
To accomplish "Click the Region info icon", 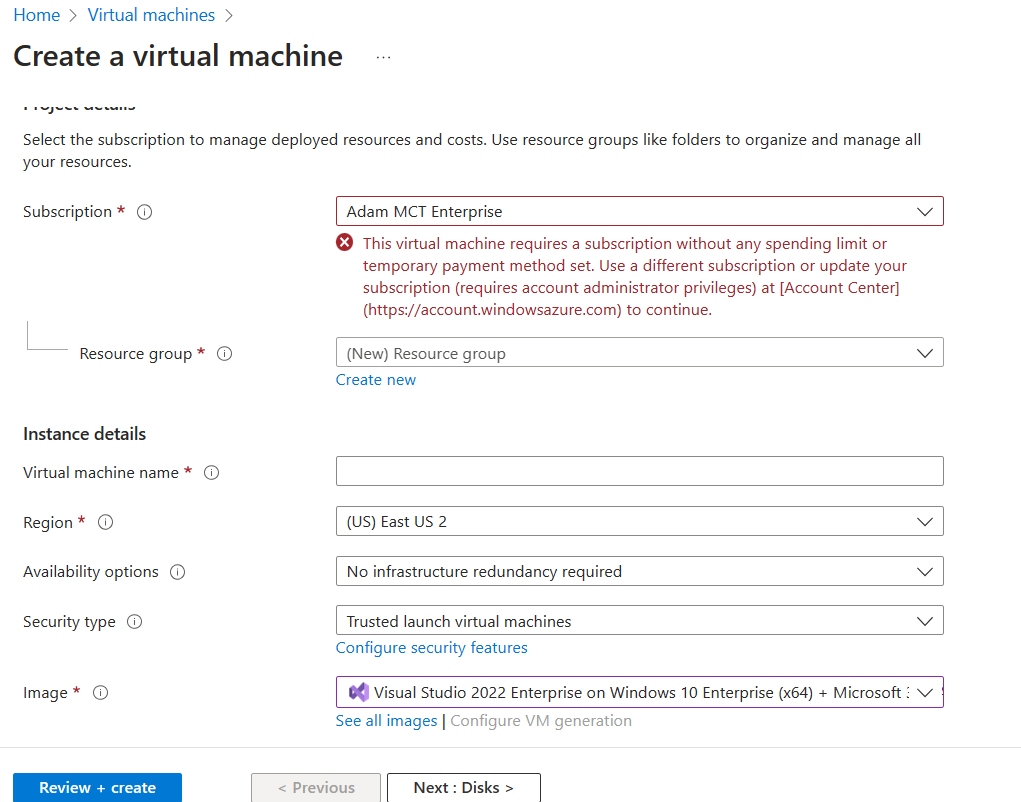I will click(105, 522).
